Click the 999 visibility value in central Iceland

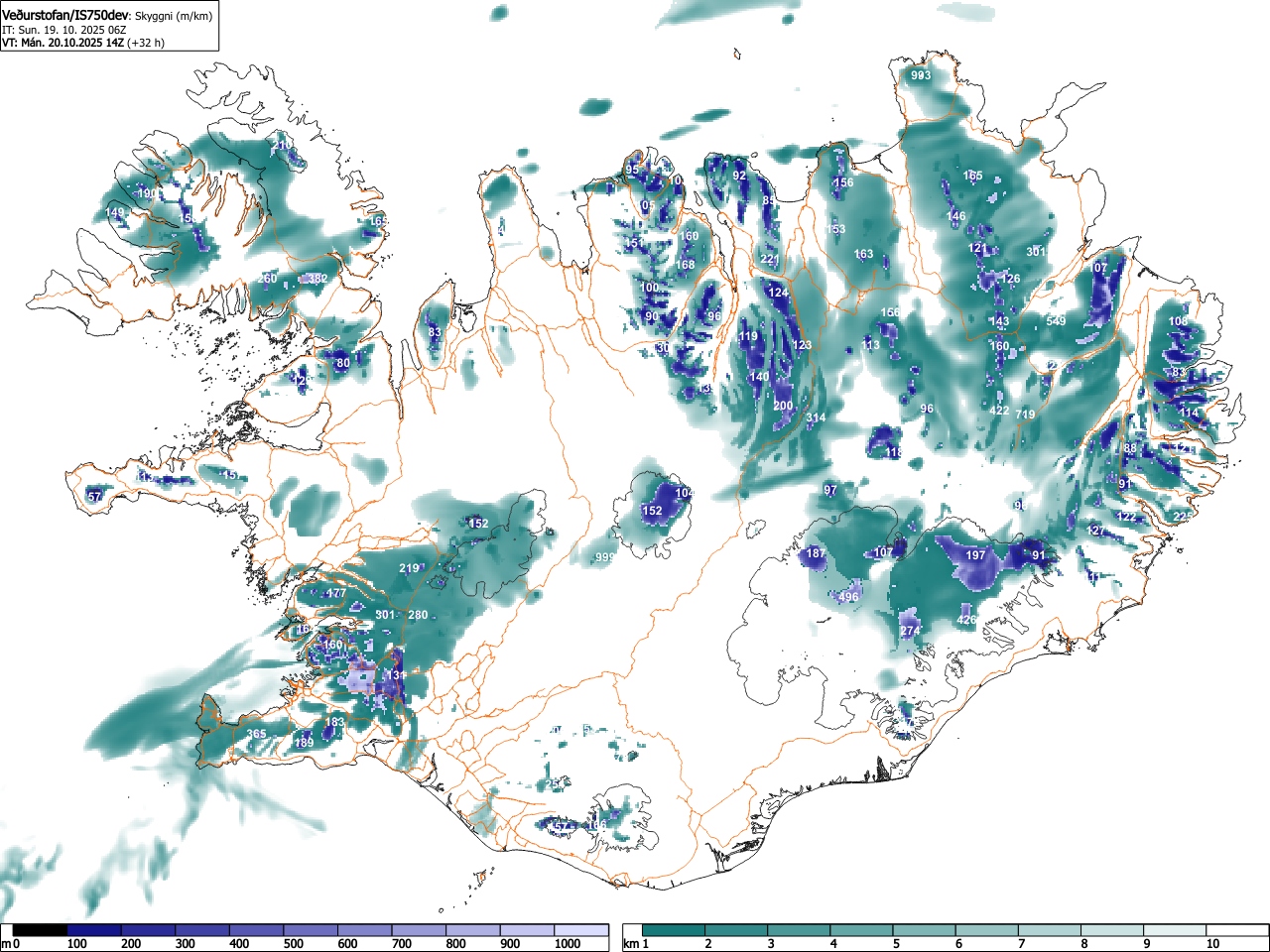[x=604, y=558]
